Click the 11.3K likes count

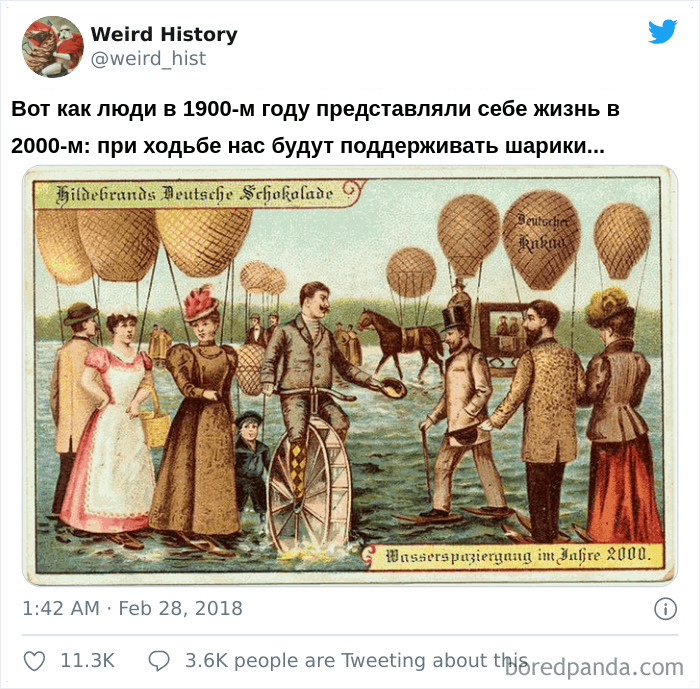click(x=88, y=661)
